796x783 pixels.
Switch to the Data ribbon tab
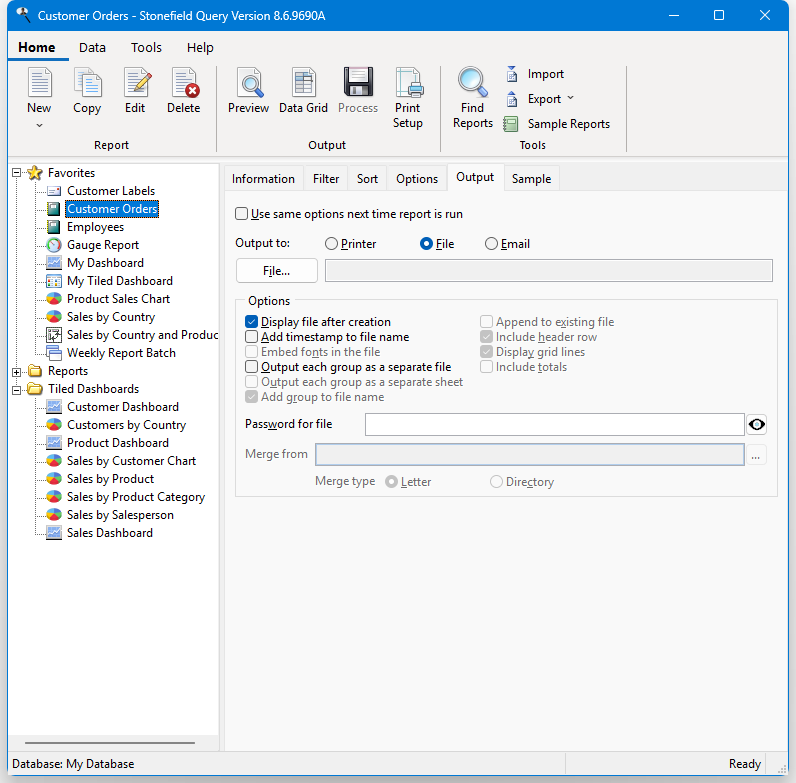click(92, 48)
